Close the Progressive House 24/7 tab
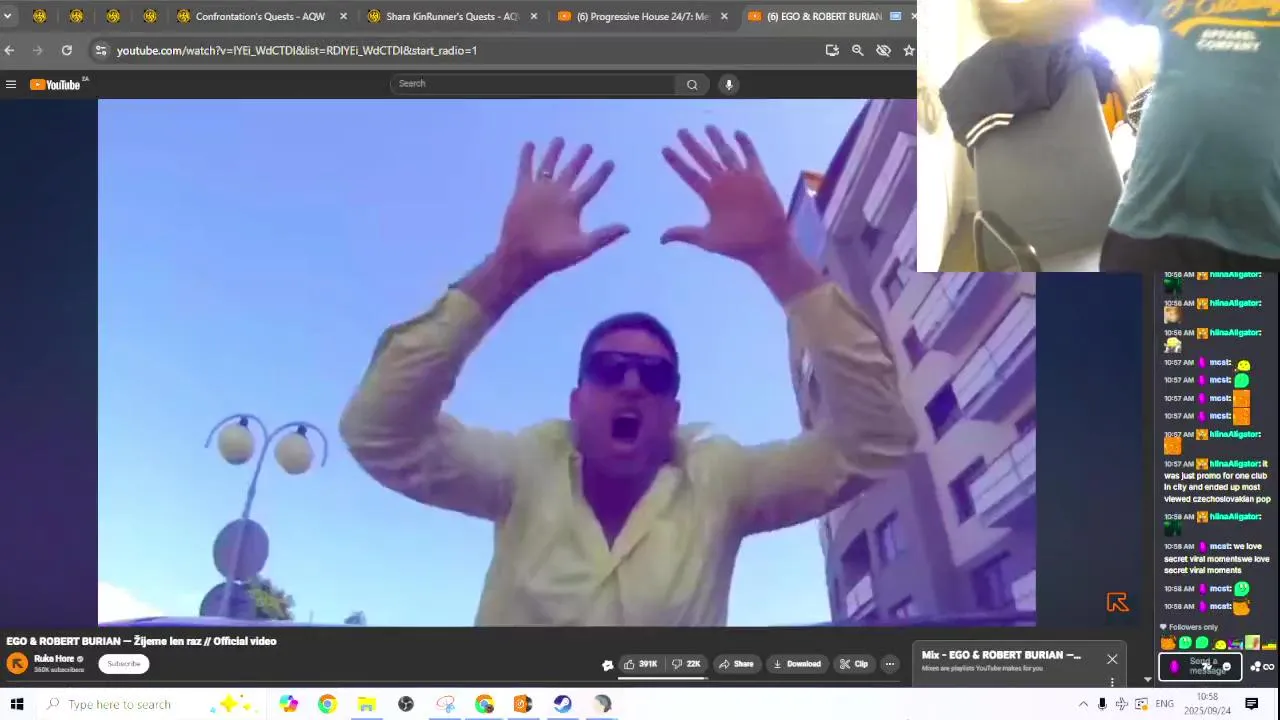The width and height of the screenshot is (1280, 720). [x=724, y=16]
